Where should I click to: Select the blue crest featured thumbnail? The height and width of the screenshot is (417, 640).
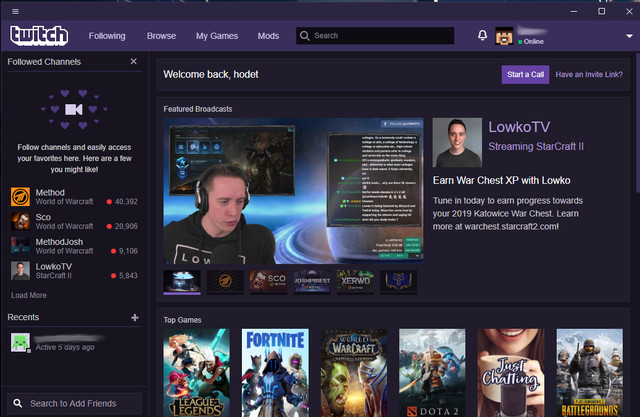pyautogui.click(x=398, y=281)
